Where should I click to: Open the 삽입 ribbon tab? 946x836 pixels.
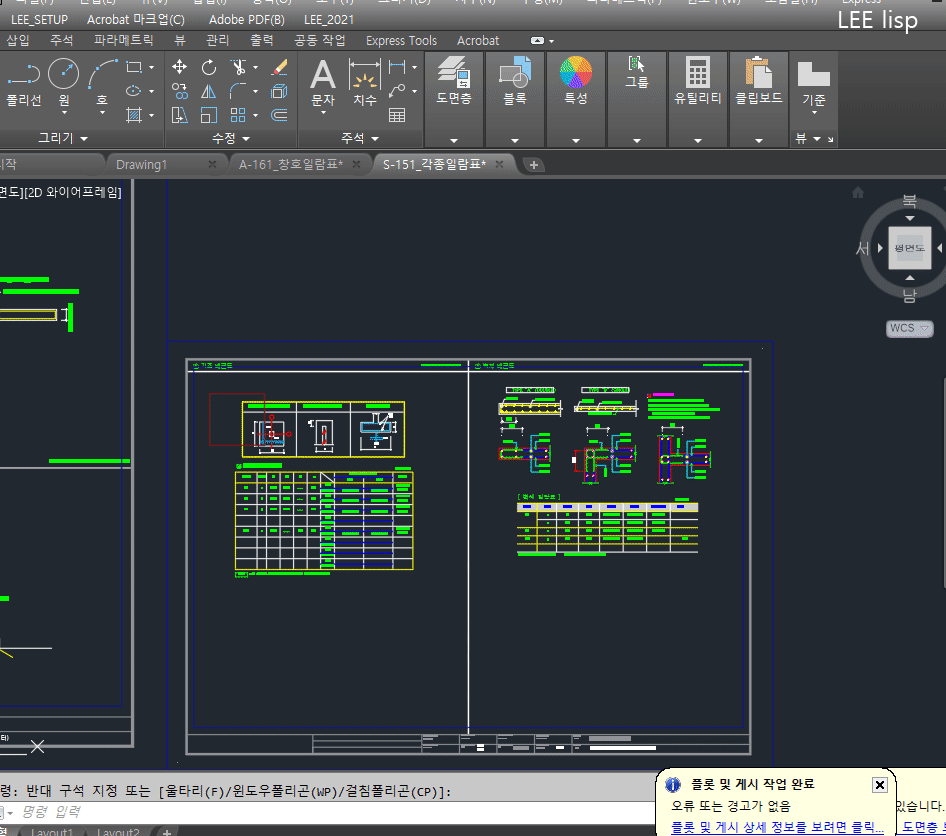(x=17, y=40)
